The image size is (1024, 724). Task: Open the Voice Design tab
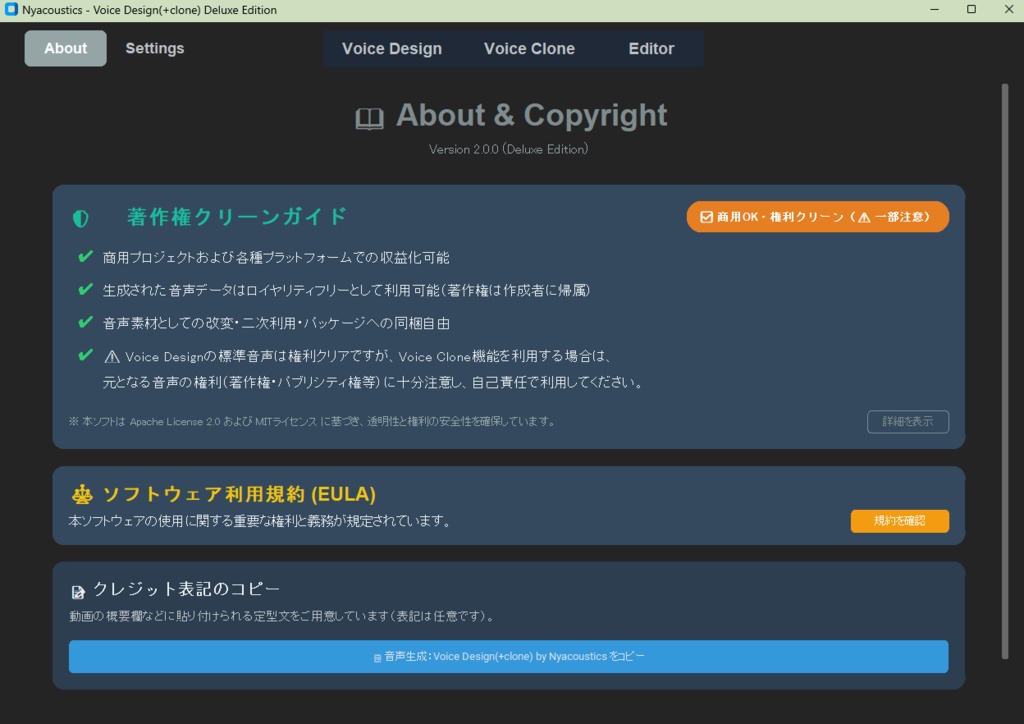pos(392,49)
